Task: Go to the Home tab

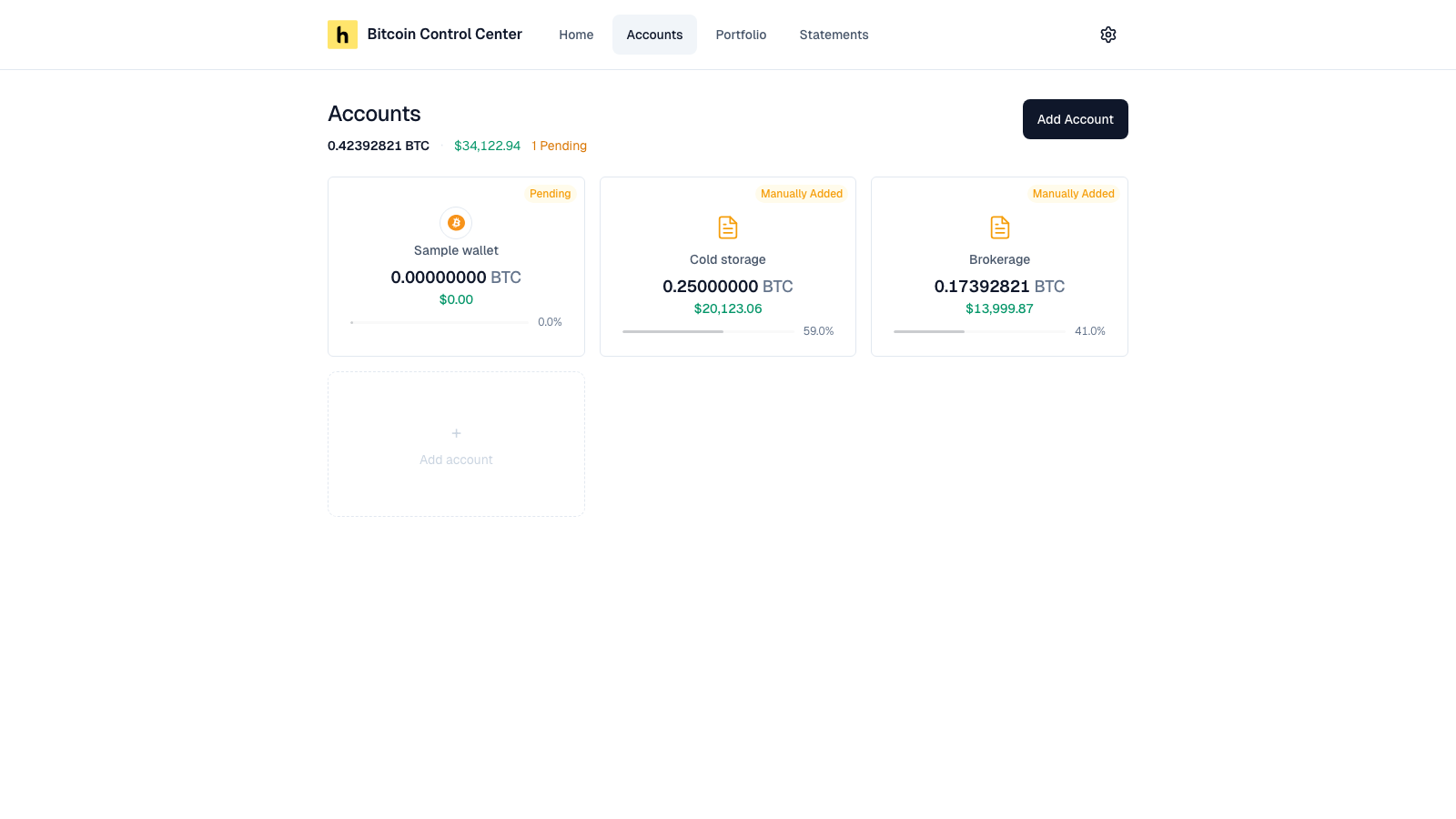Action: [x=576, y=35]
